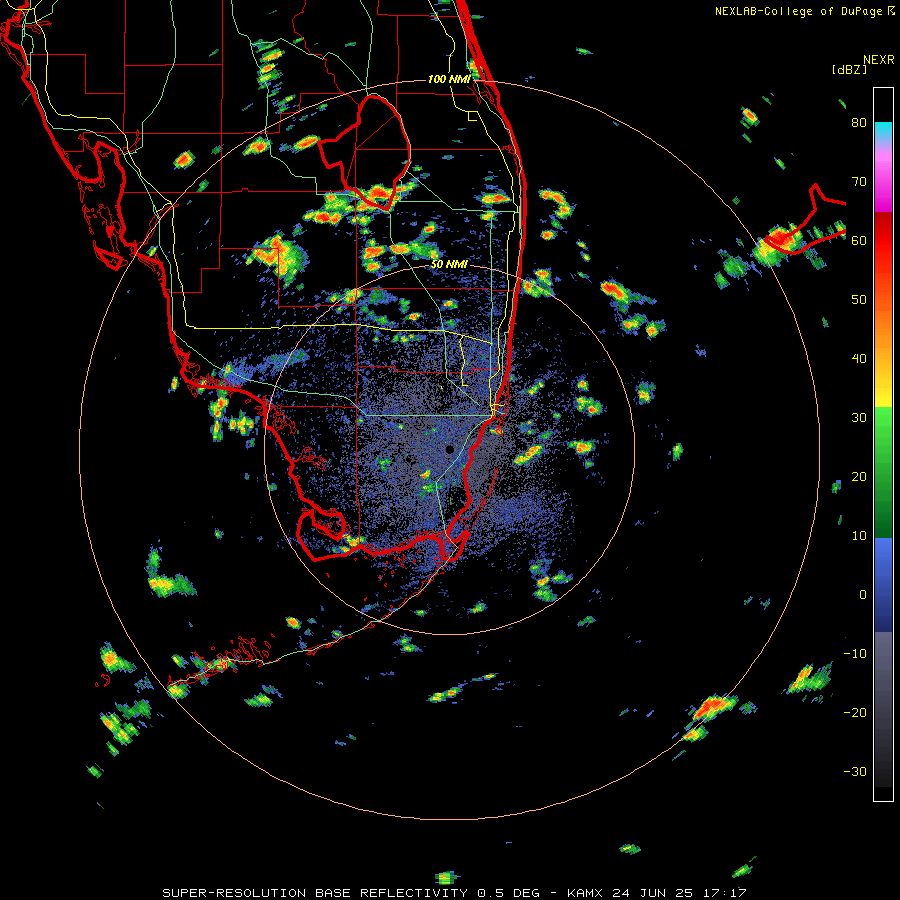Pick the cyan band atop the color bar
This screenshot has width=900, height=900.
(883, 130)
